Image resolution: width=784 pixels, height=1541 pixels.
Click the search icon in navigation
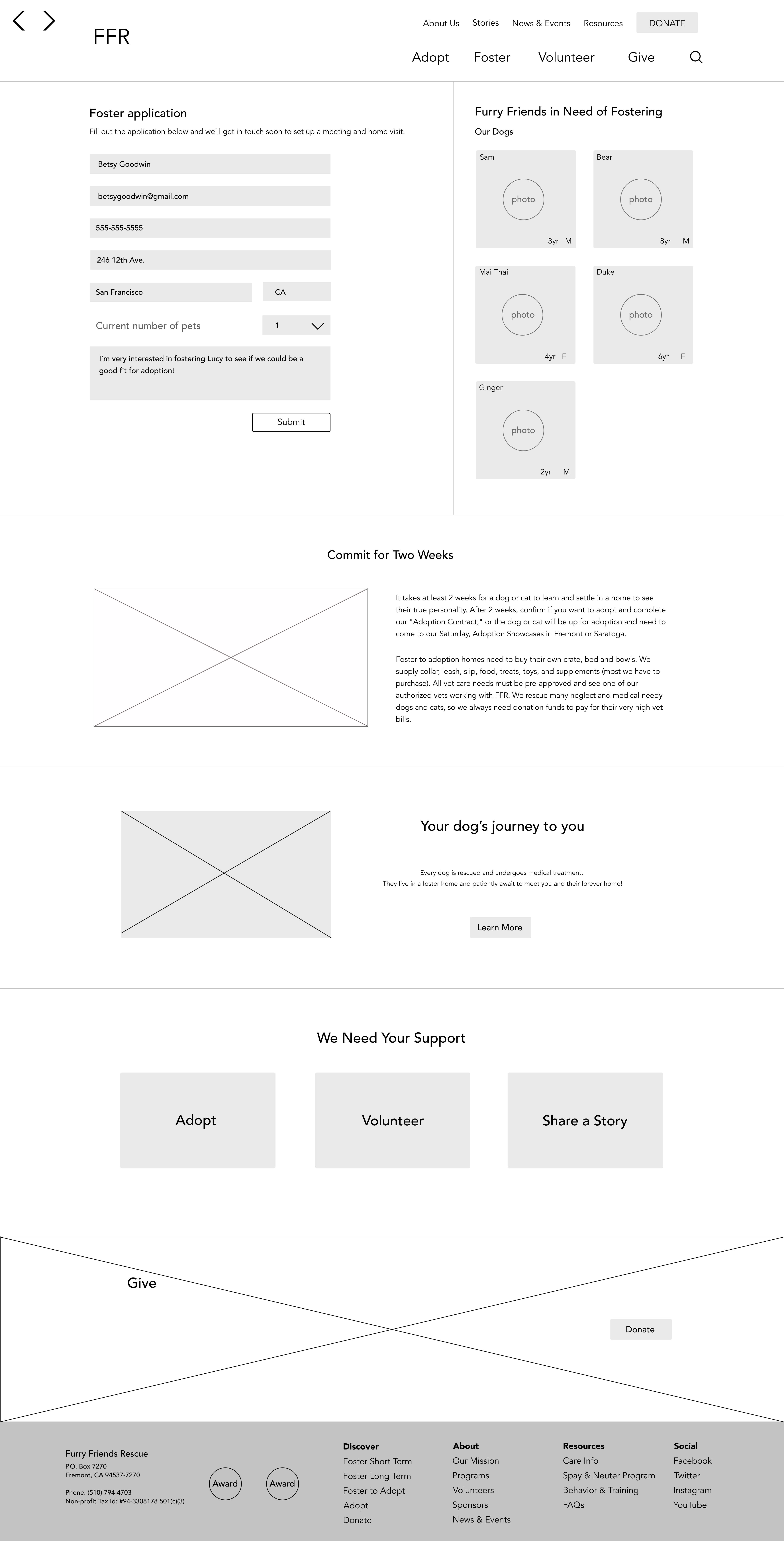point(697,57)
